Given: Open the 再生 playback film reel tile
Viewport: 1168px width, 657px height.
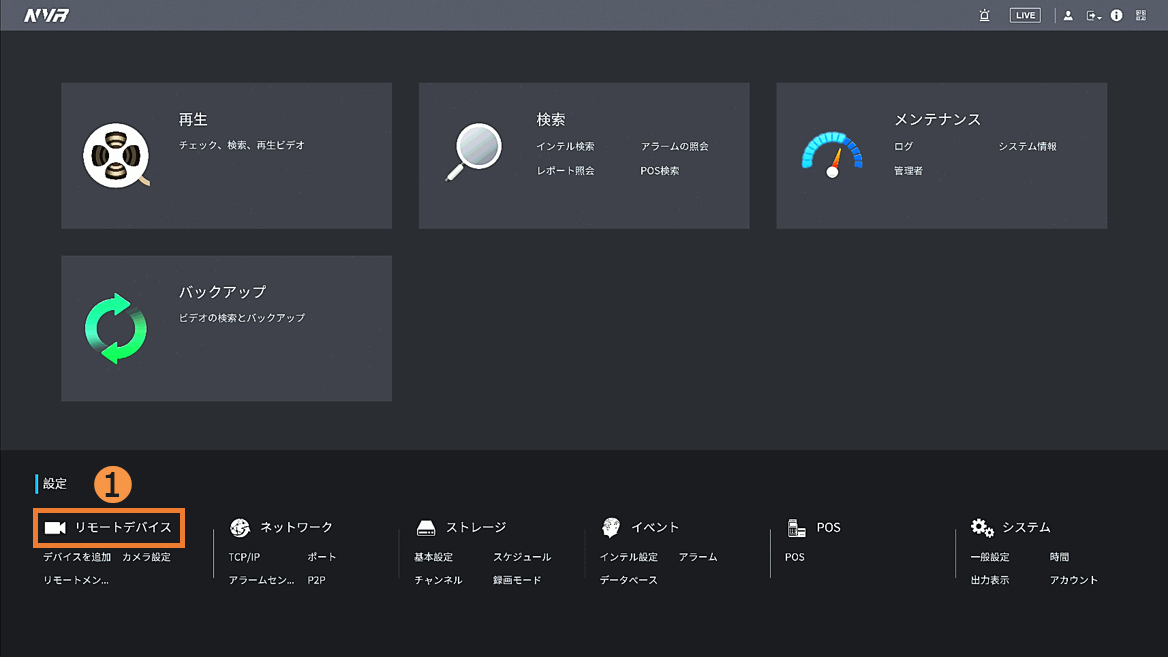Looking at the screenshot, I should pos(116,156).
